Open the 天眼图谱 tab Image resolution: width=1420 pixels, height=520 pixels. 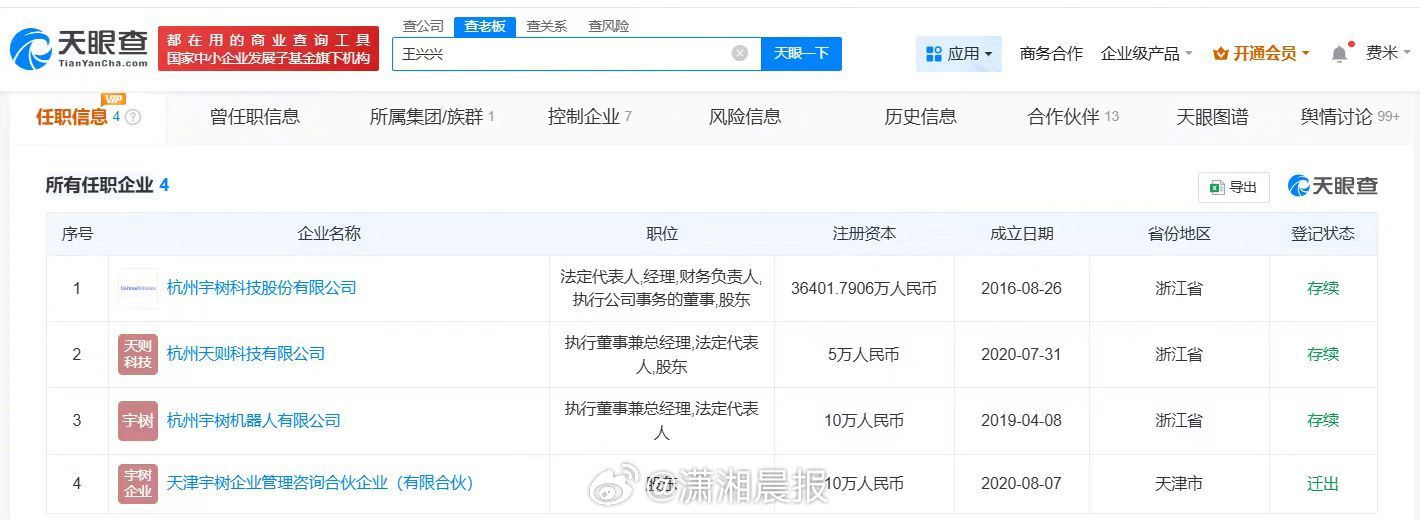coord(1212,117)
